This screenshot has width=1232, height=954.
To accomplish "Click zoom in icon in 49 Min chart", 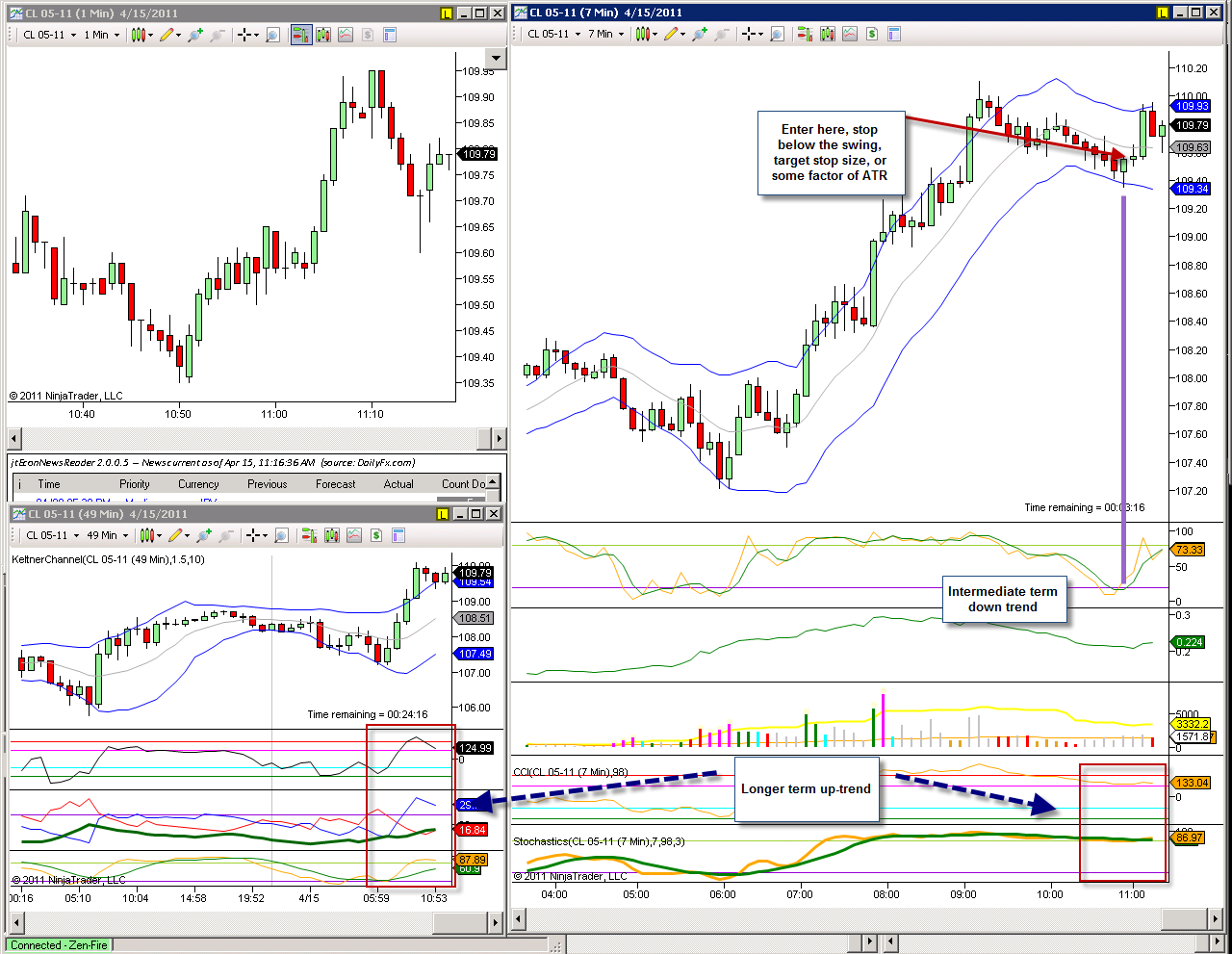I will point(205,535).
